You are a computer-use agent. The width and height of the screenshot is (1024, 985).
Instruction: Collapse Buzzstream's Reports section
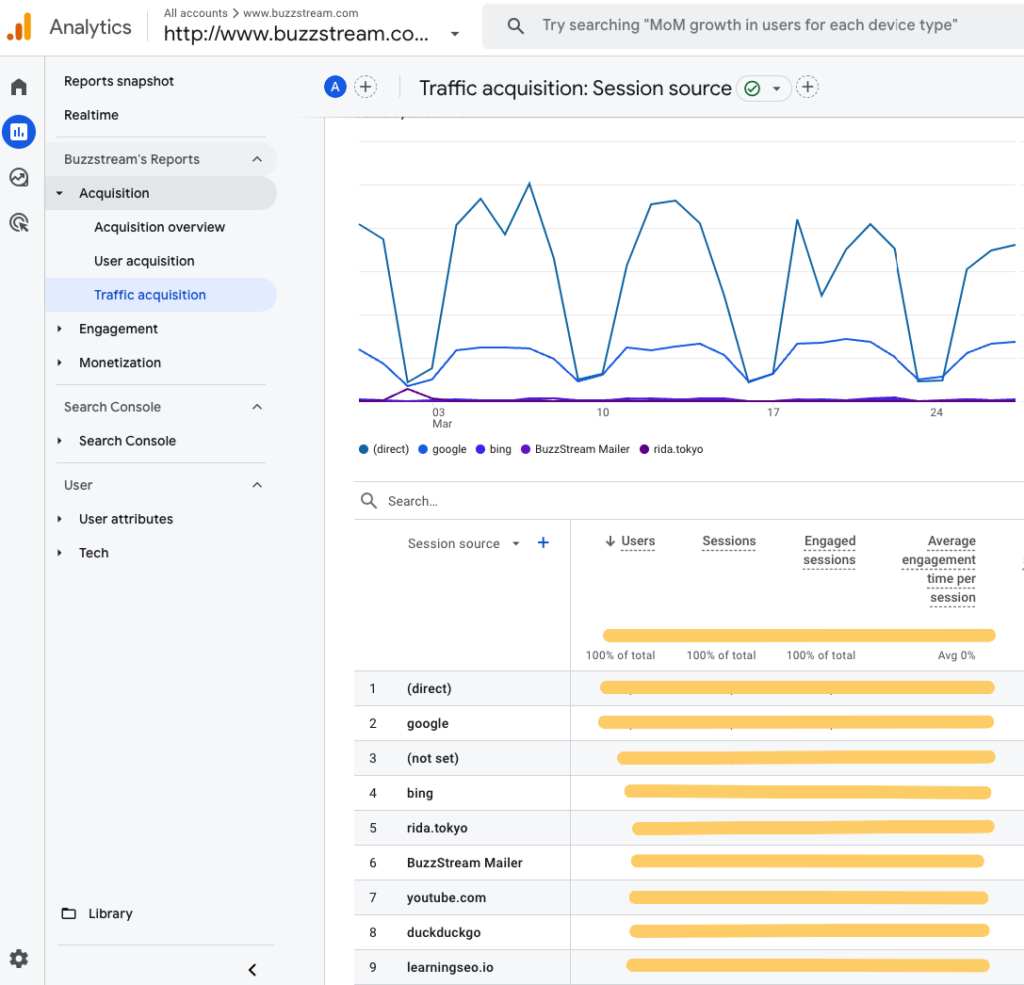tap(257, 159)
